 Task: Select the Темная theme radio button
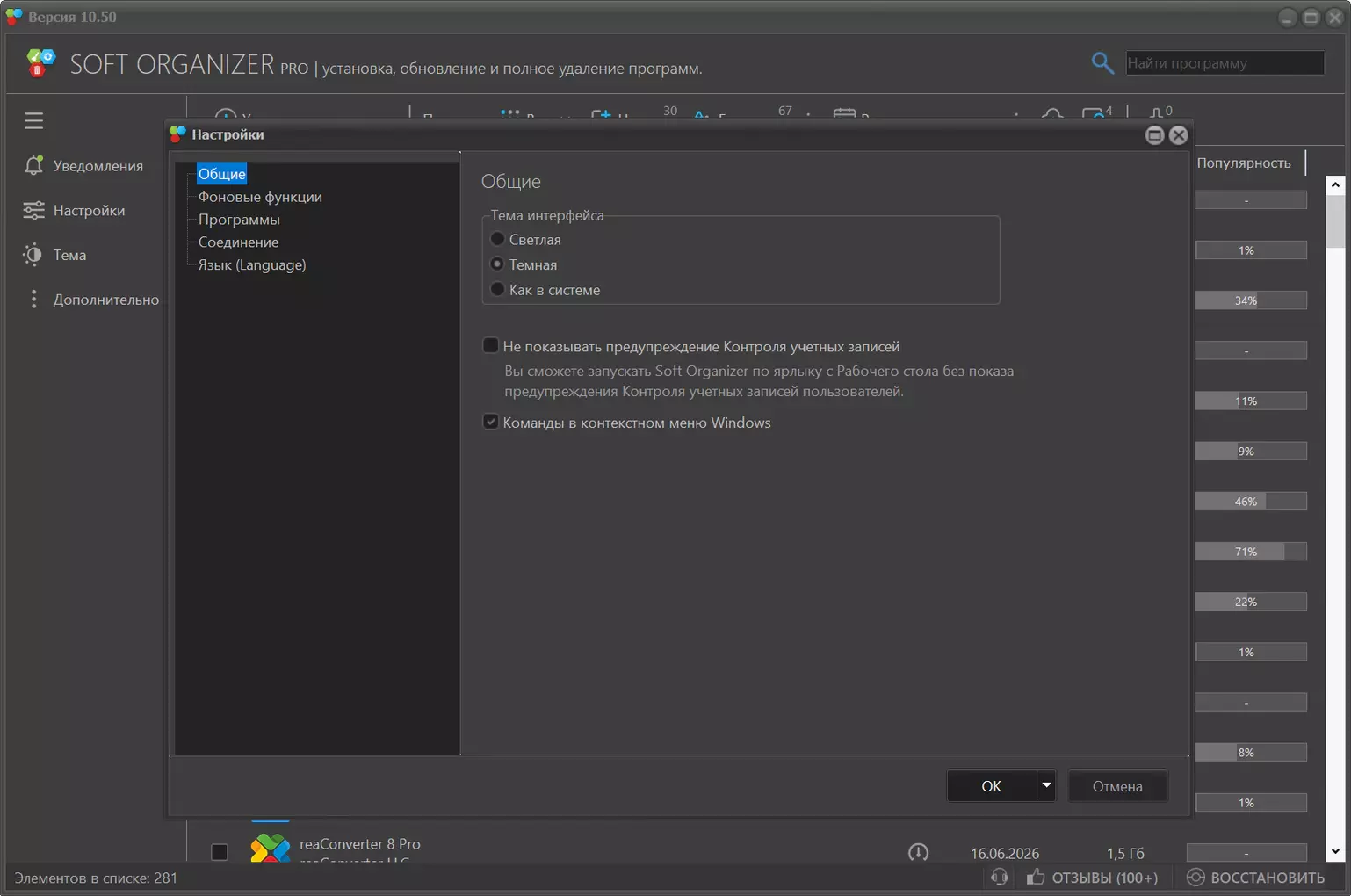pos(497,264)
